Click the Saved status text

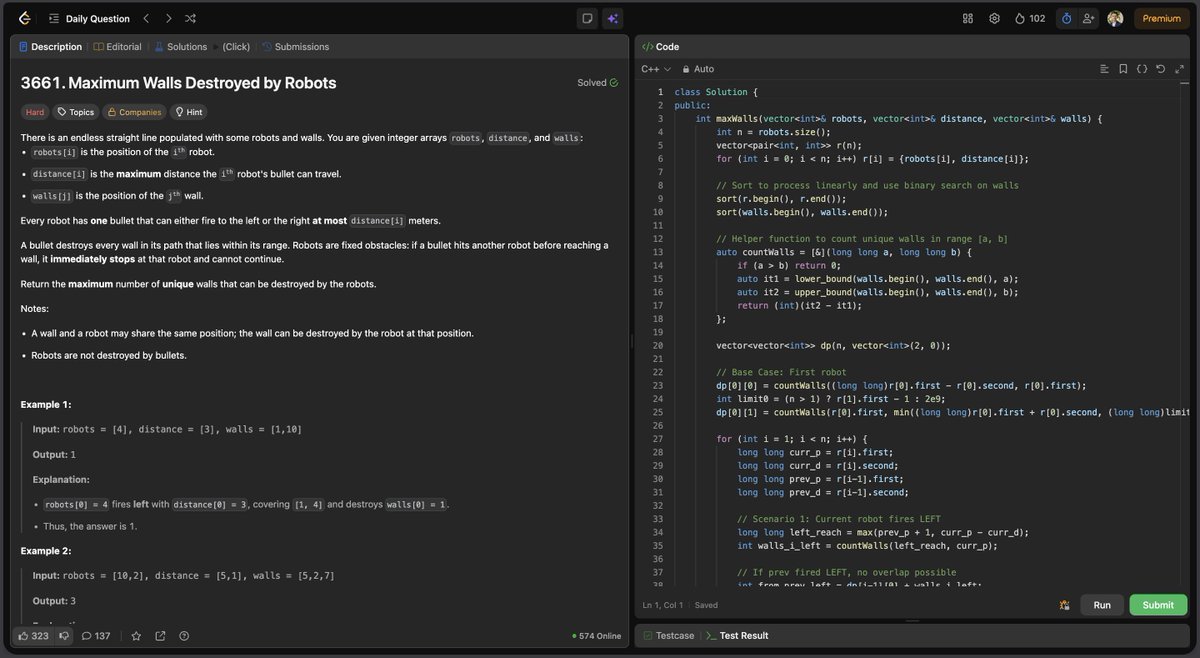706,605
